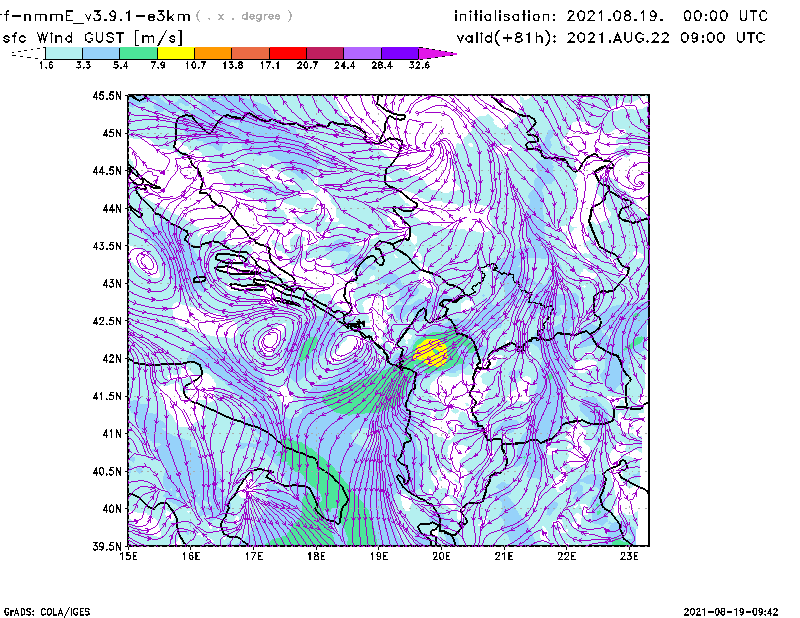Click the 43N latitude label
This screenshot has height=618, width=800.
pos(112,283)
